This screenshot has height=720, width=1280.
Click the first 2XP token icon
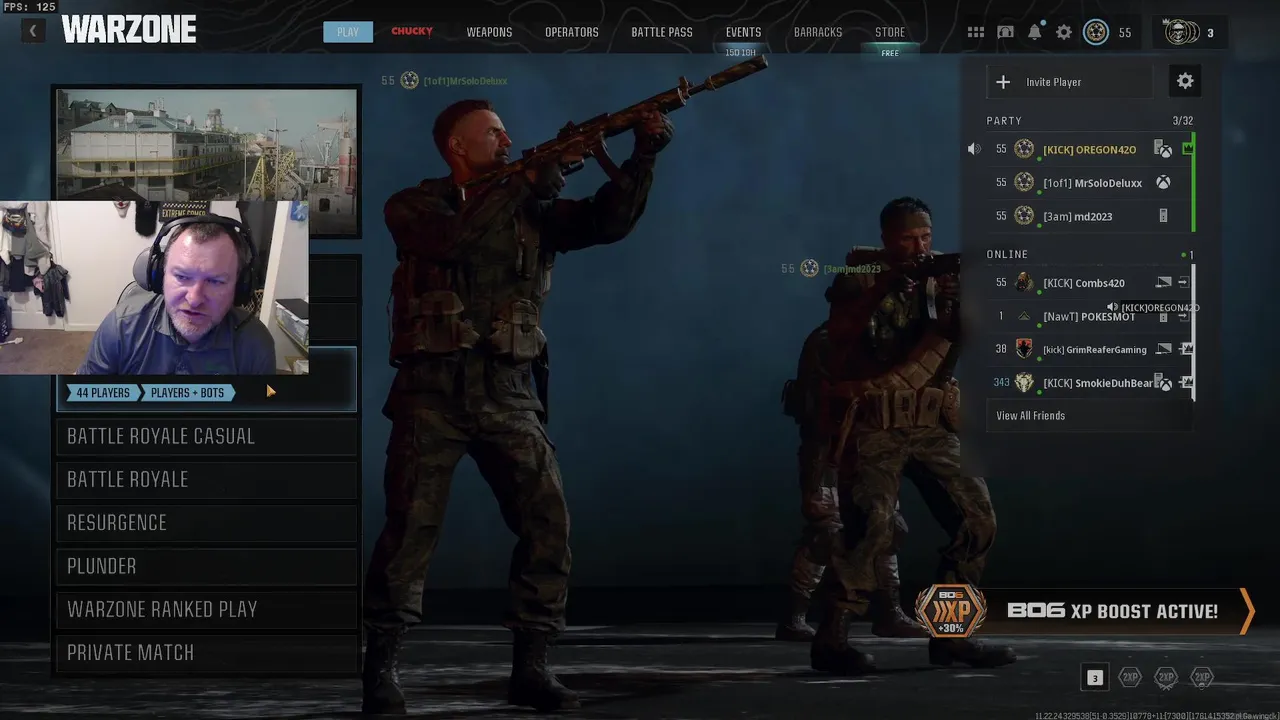click(1130, 677)
